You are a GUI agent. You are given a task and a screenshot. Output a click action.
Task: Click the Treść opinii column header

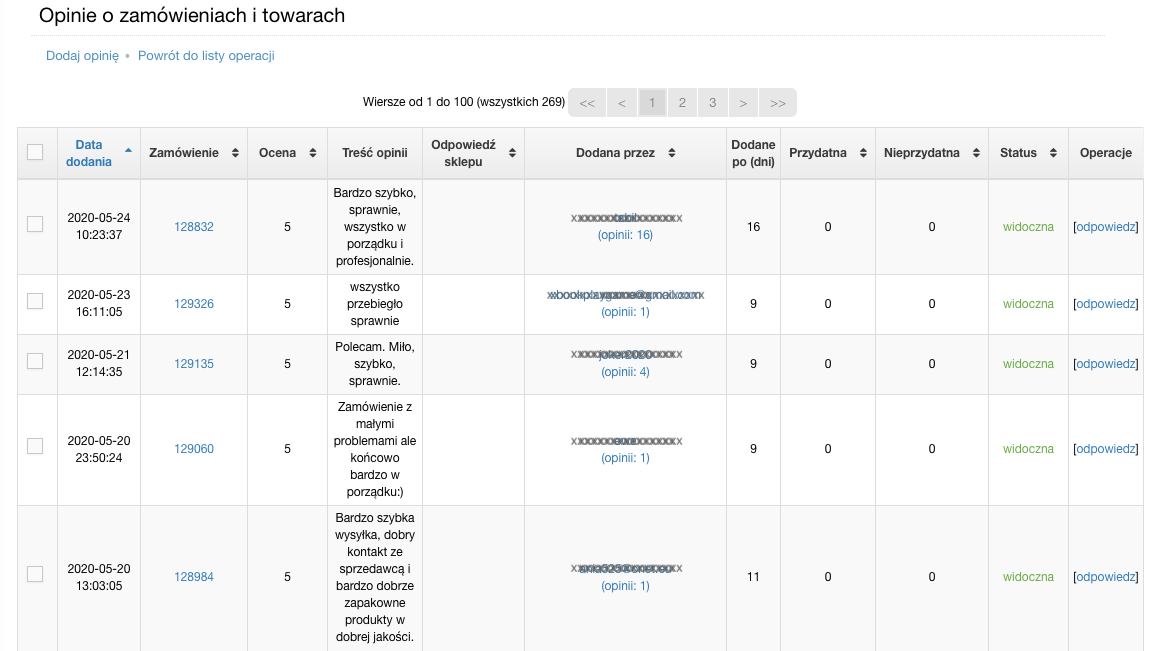click(374, 153)
